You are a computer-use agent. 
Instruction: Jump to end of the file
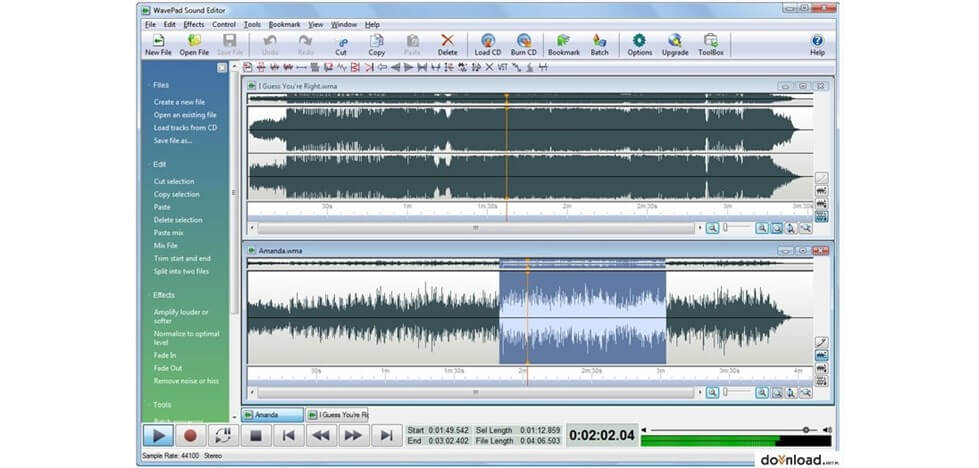386,435
